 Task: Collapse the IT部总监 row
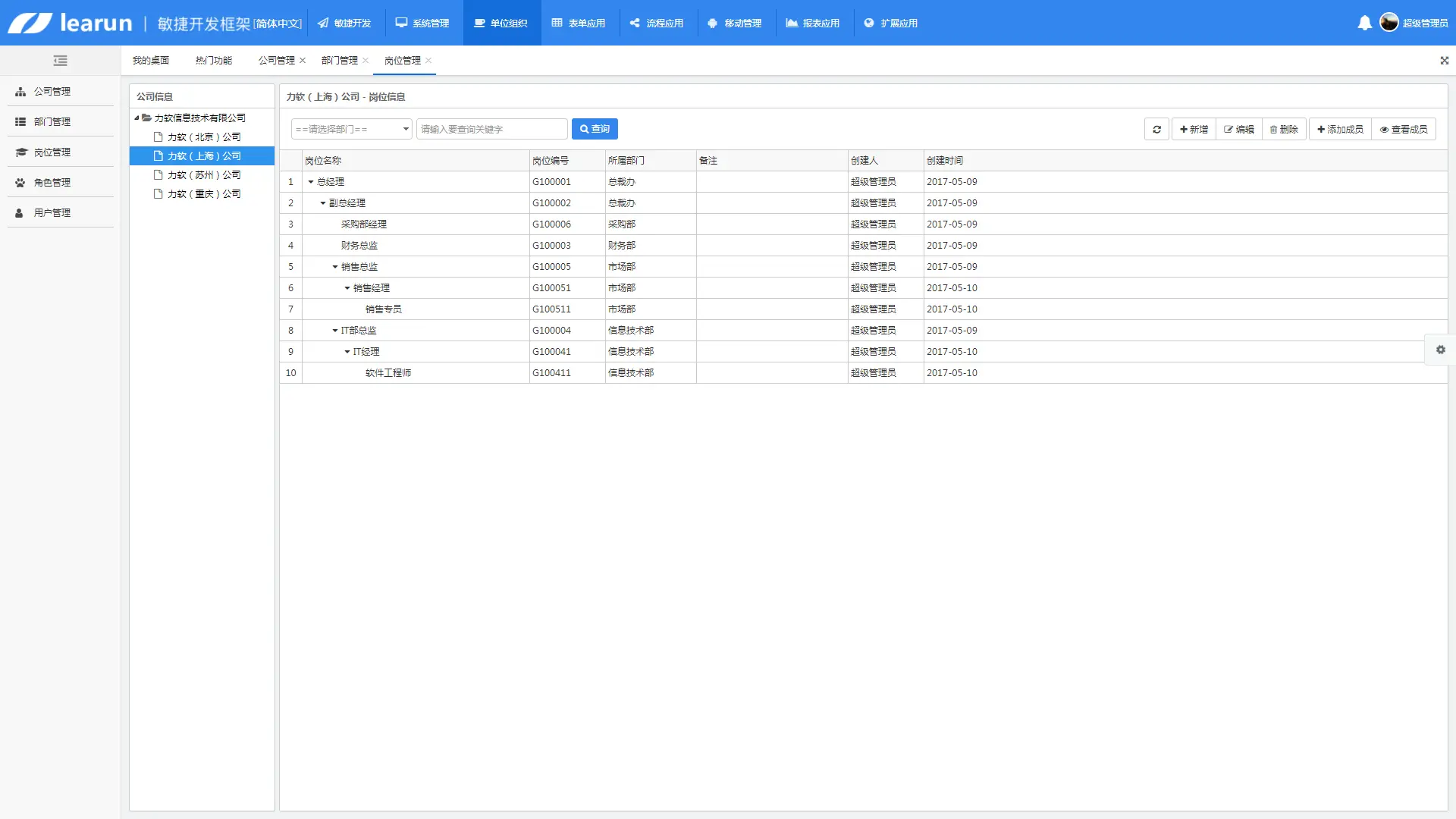(335, 331)
